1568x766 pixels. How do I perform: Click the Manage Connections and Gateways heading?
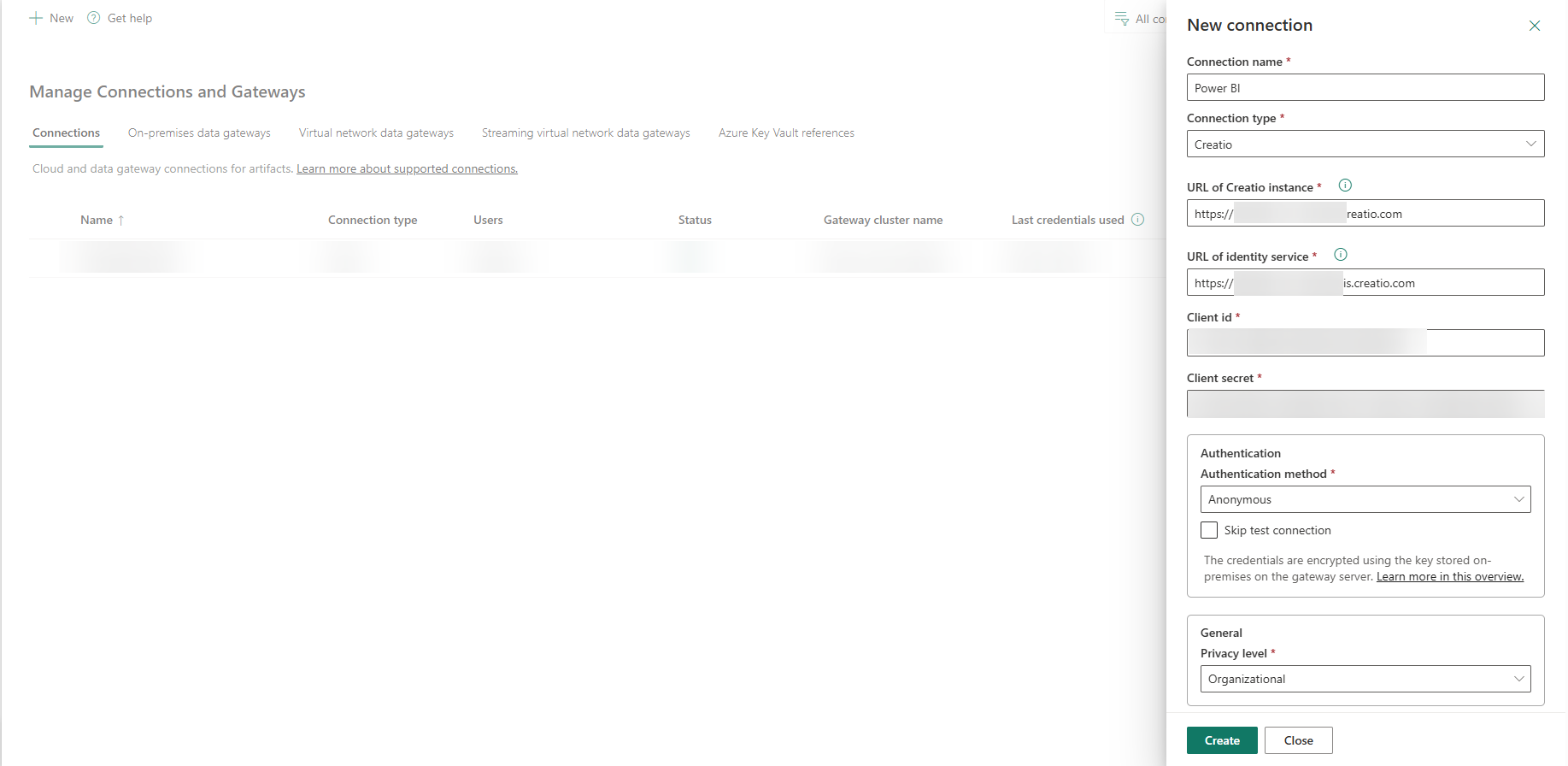click(167, 91)
